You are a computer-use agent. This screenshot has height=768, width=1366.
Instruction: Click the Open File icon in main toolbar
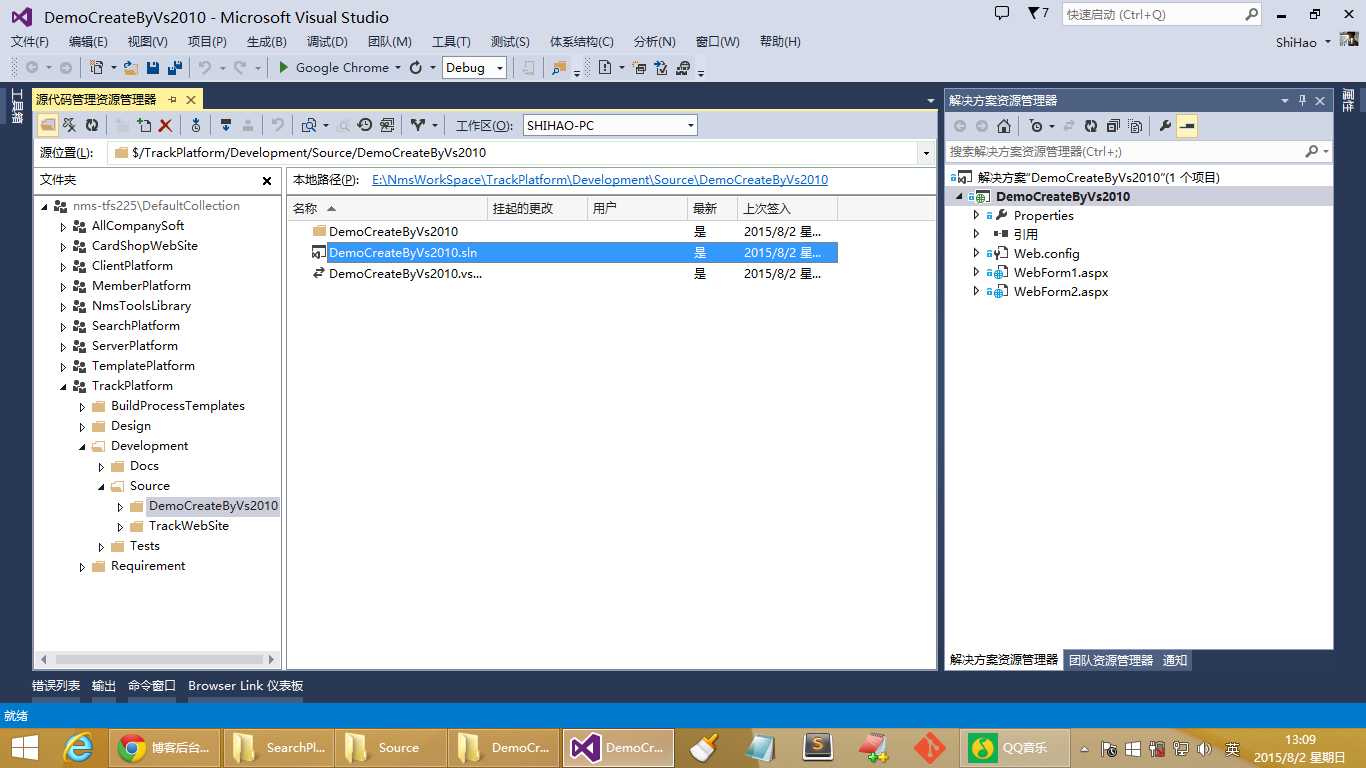tap(130, 68)
